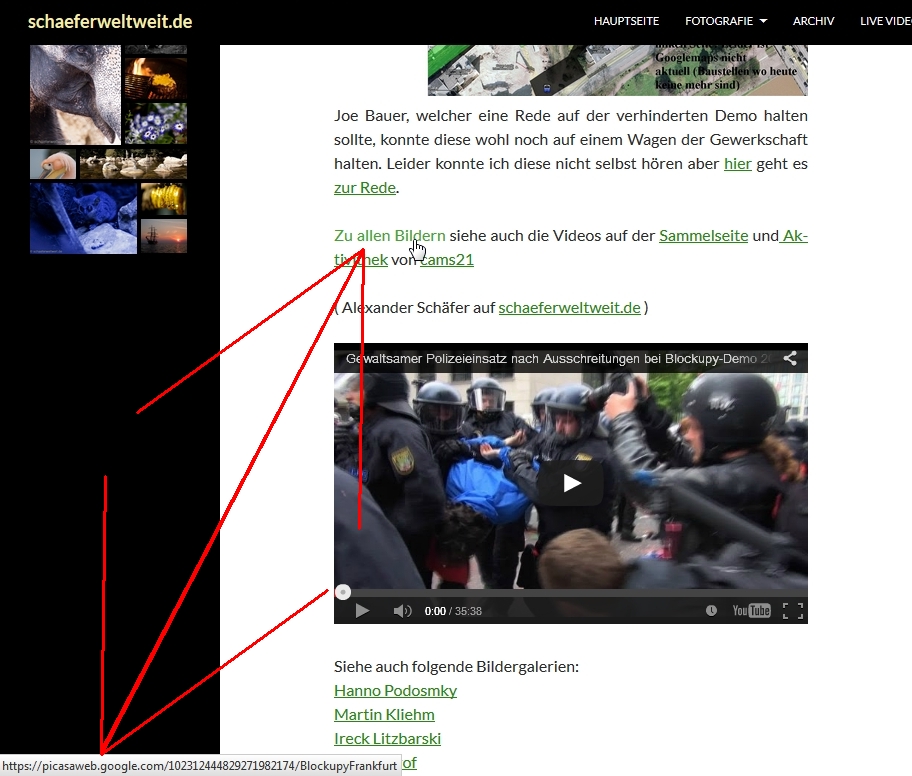Open the 'Zu allen Bildern' link
This screenshot has height=776, width=912.
[x=389, y=236]
